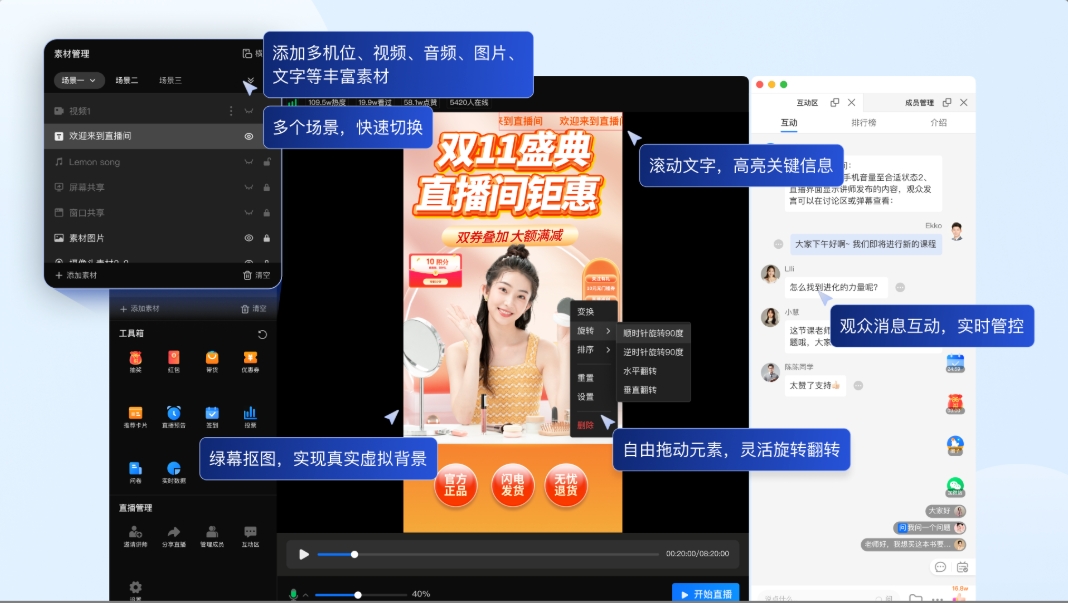The height and width of the screenshot is (603, 1068).
Task: Select the 优惠券 coupon tool
Action: point(253,360)
